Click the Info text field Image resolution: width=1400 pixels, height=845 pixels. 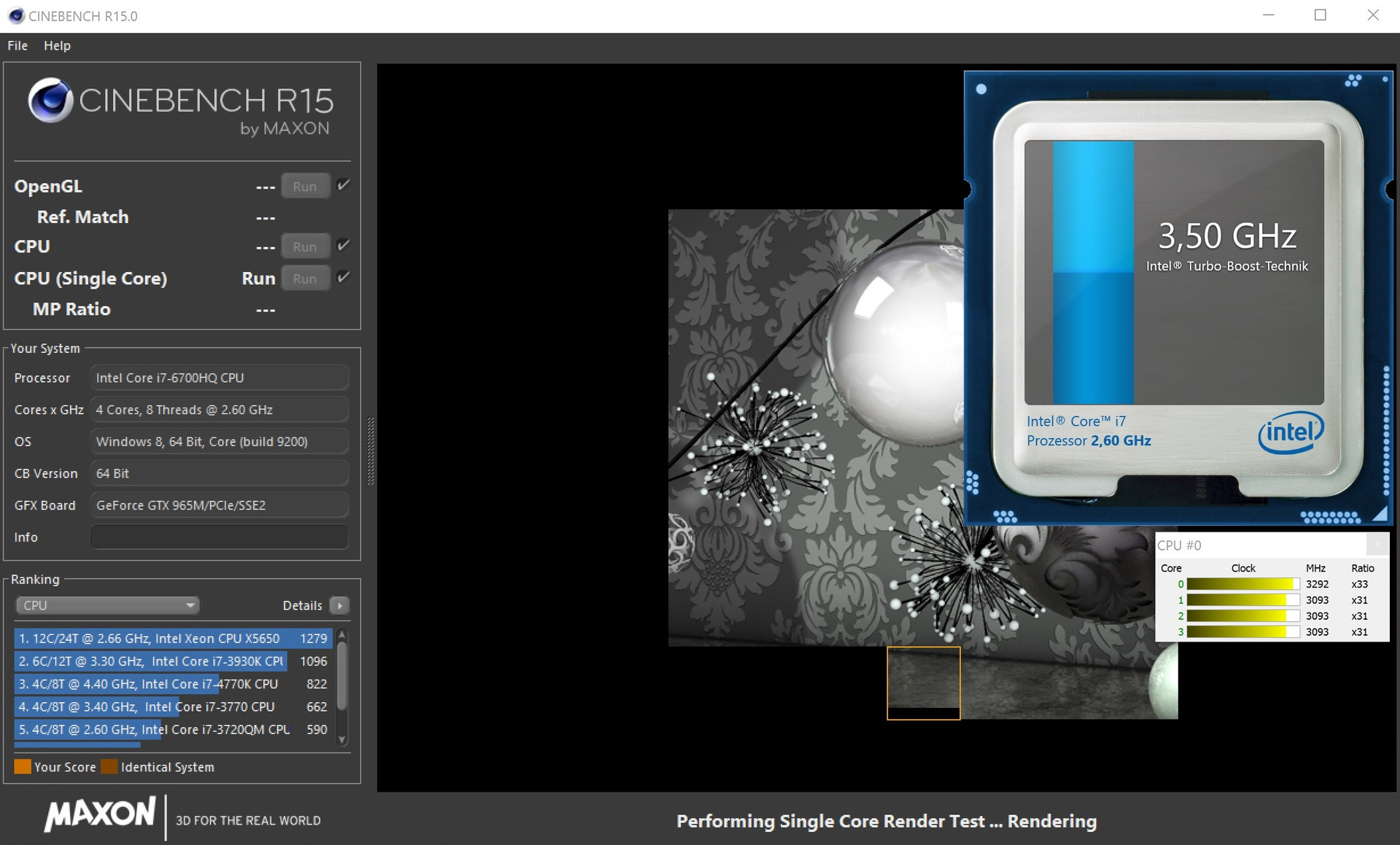point(219,537)
